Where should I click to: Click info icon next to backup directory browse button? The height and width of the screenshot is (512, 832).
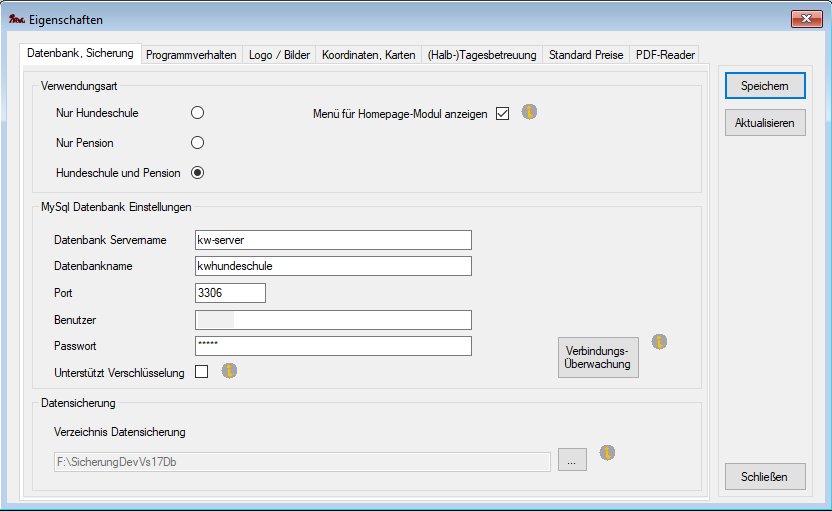click(x=606, y=453)
